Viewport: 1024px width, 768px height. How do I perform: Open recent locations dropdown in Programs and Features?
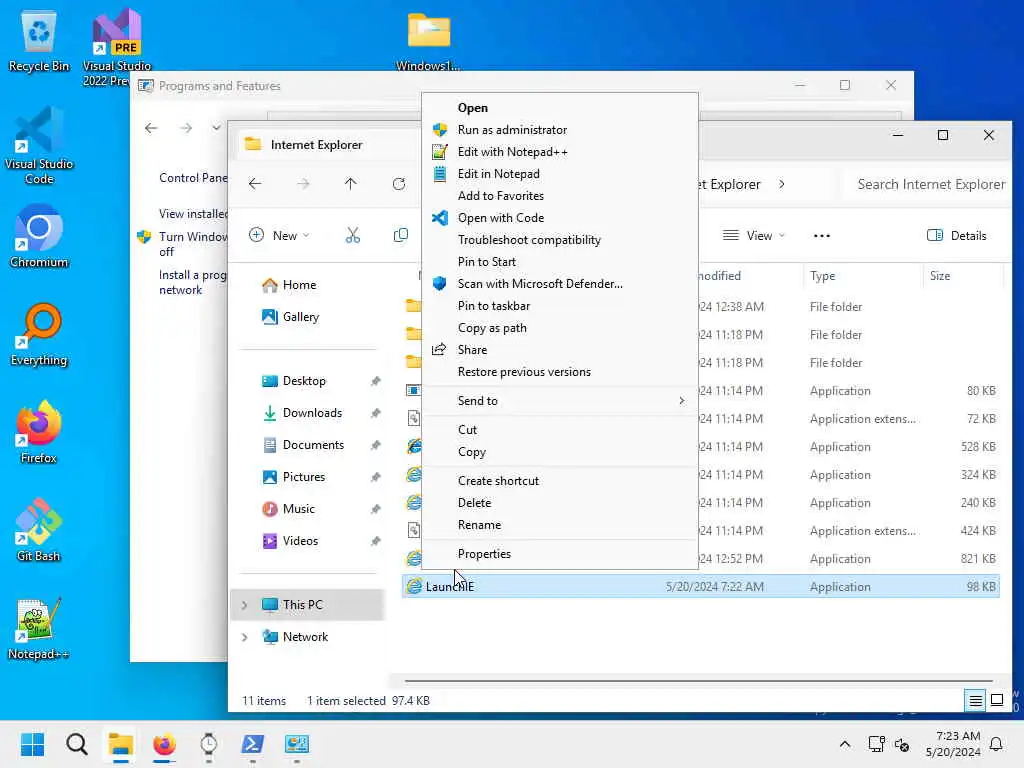point(216,128)
